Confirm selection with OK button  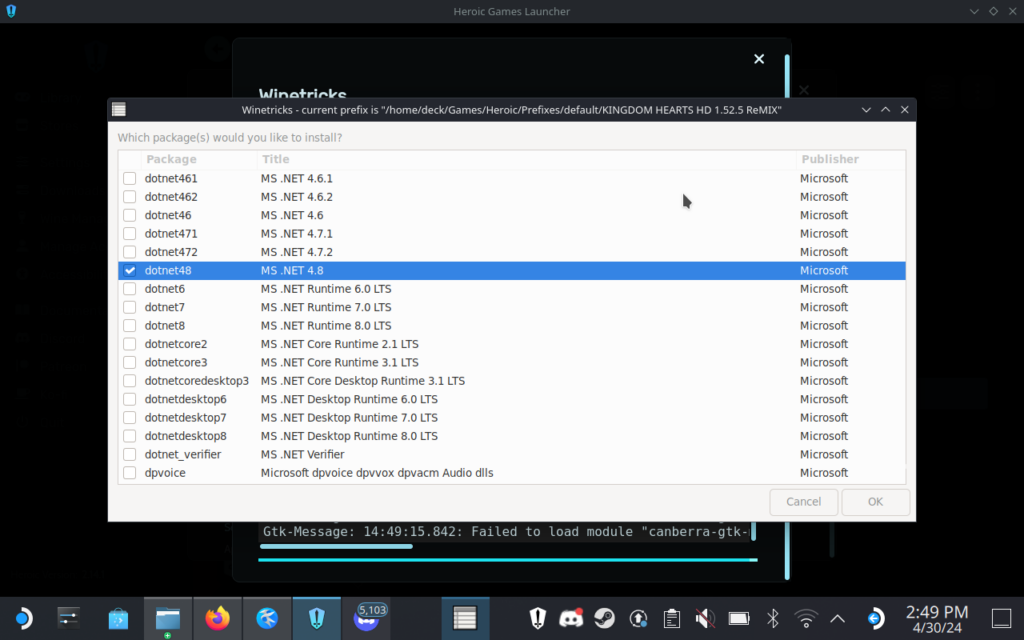pos(875,502)
